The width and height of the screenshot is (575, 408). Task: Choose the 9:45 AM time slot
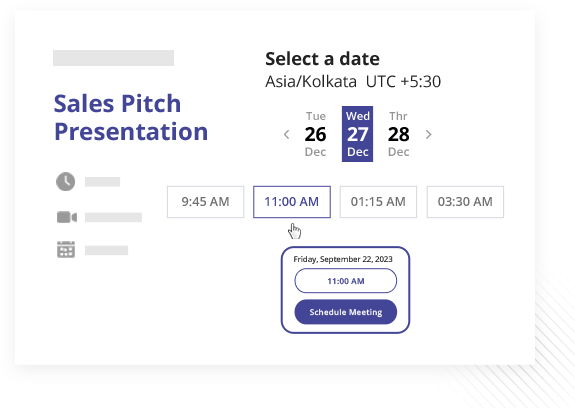pos(205,202)
